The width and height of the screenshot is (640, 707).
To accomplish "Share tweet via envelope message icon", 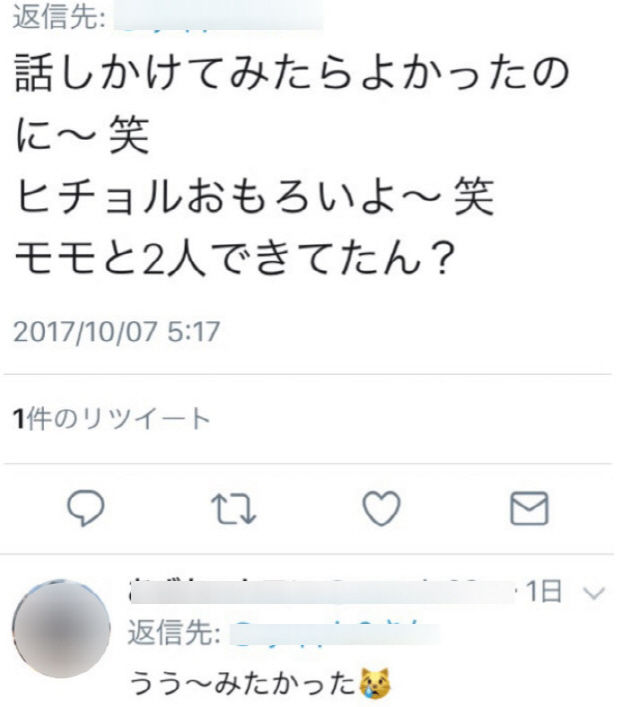I will pos(529,509).
